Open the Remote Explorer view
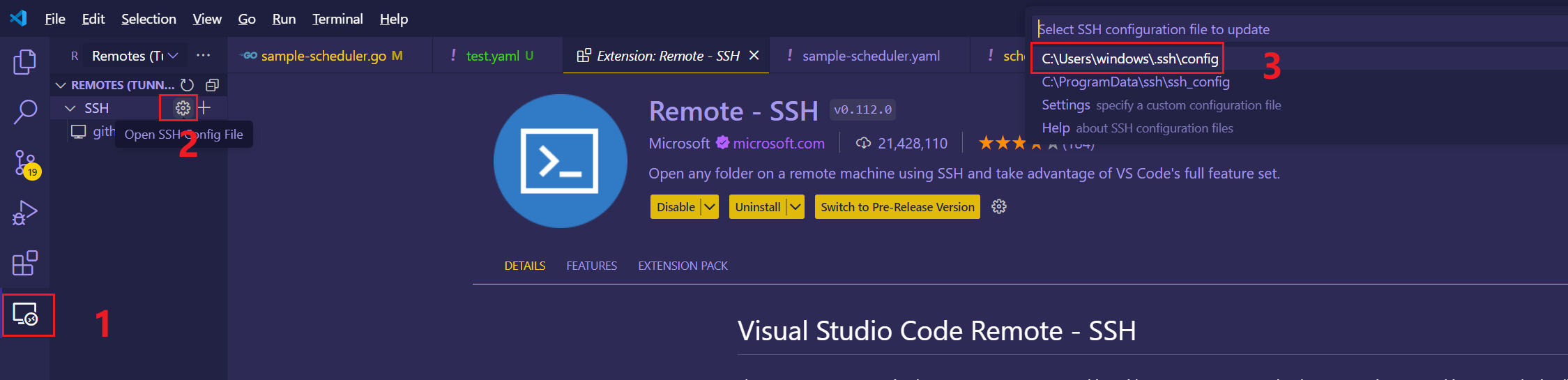 click(26, 315)
